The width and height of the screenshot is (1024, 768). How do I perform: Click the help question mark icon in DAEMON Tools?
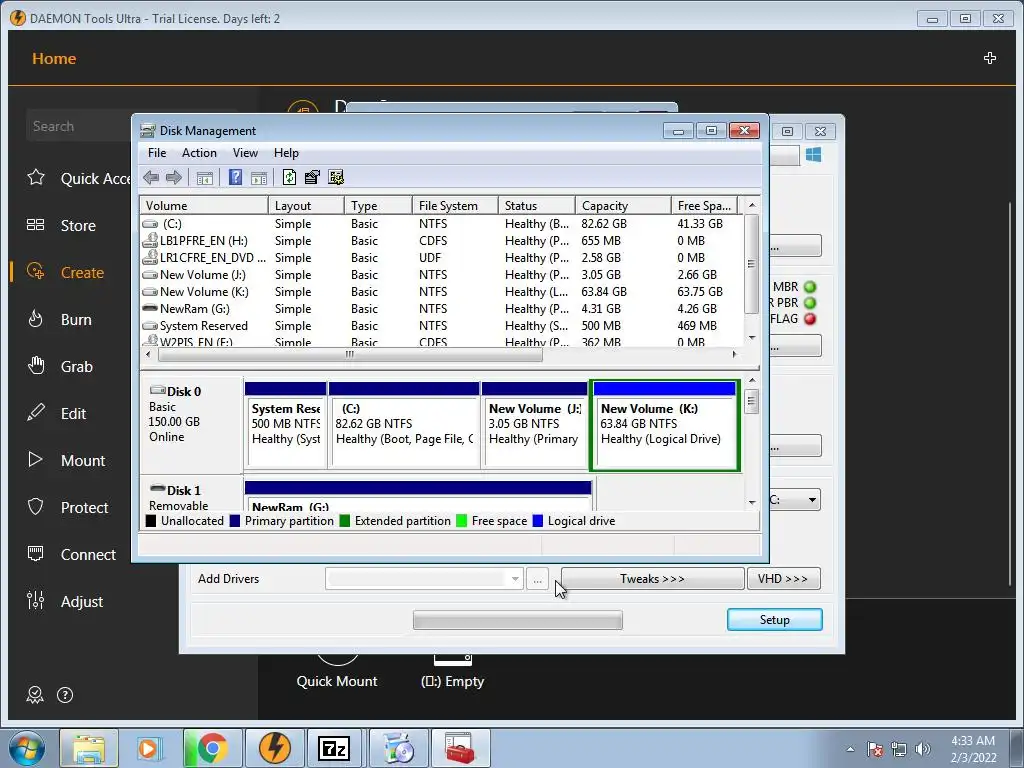point(65,695)
